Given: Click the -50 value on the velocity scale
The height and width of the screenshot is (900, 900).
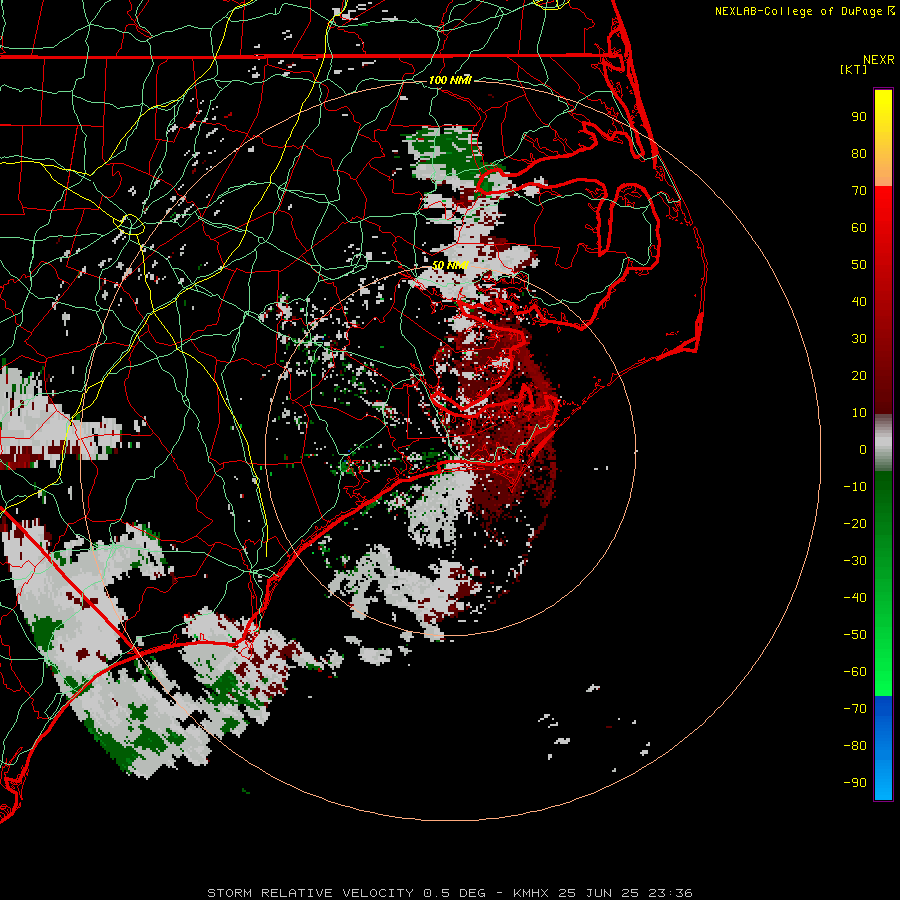Looking at the screenshot, I should pyautogui.click(x=855, y=635).
